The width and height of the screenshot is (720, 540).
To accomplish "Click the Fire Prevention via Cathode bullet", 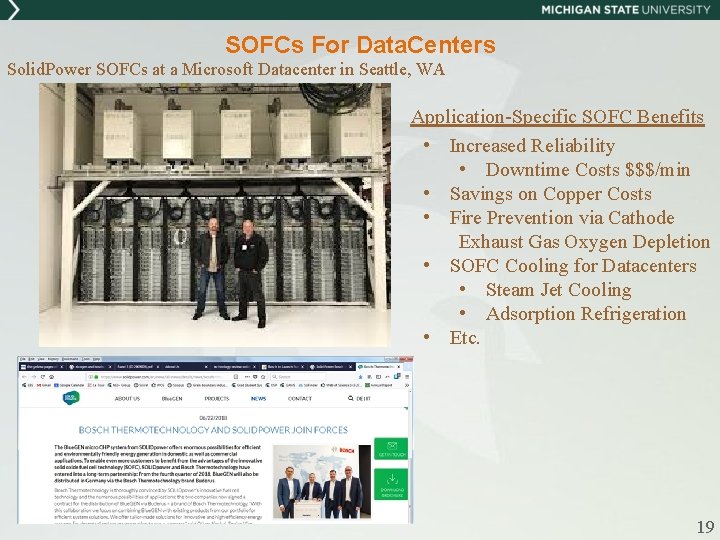I will tap(562, 217).
